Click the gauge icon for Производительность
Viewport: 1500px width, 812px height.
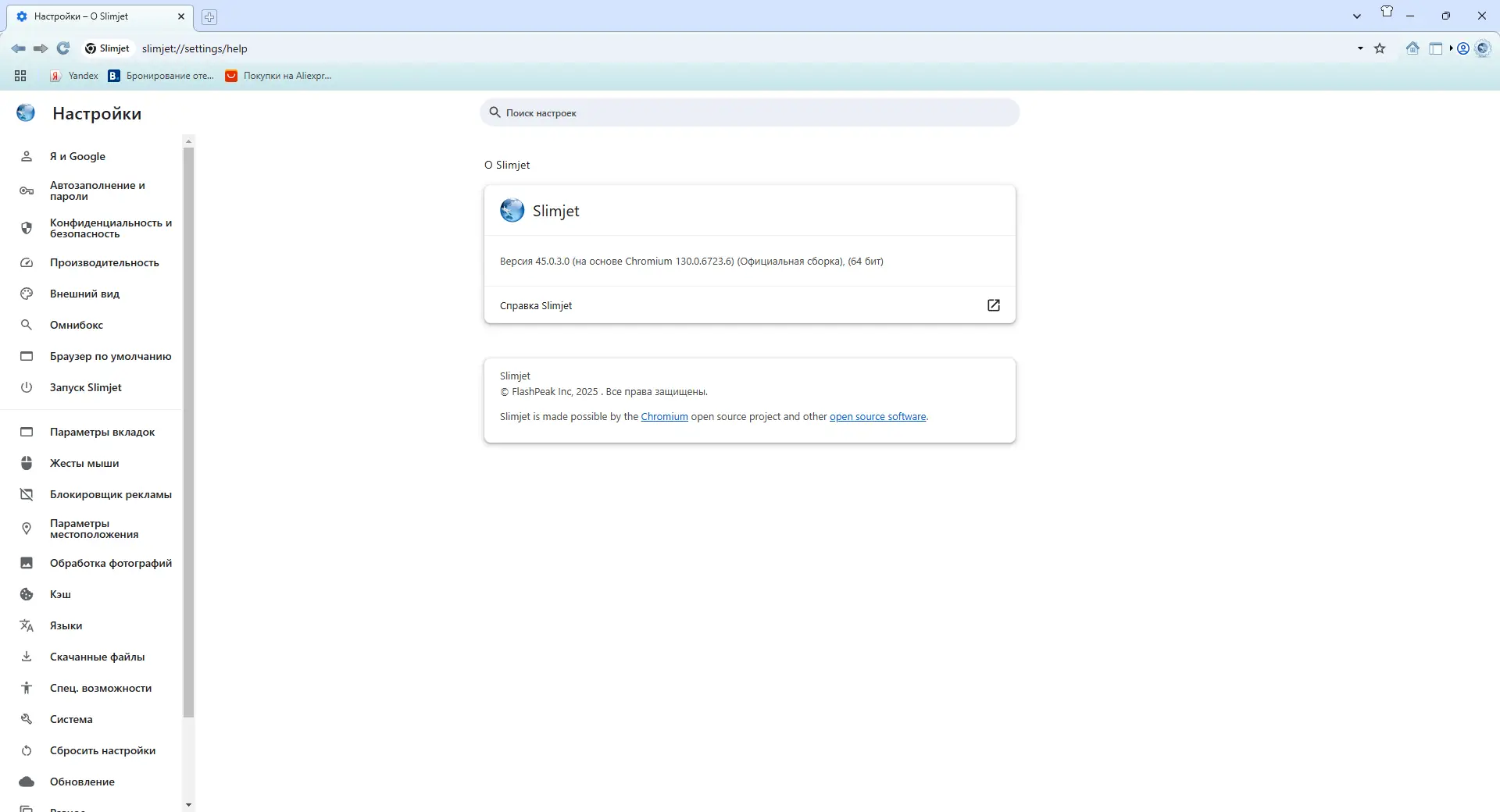pyautogui.click(x=27, y=262)
